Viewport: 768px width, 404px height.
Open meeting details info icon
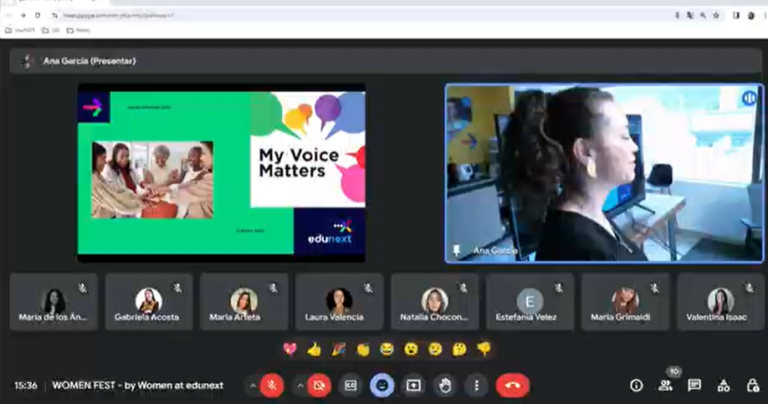[636, 386]
